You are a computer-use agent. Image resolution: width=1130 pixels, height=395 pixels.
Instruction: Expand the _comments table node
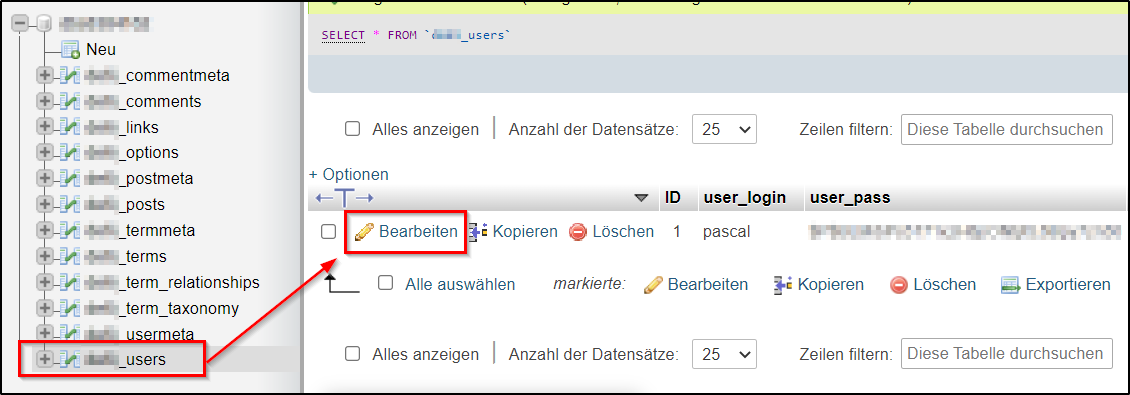click(x=45, y=102)
